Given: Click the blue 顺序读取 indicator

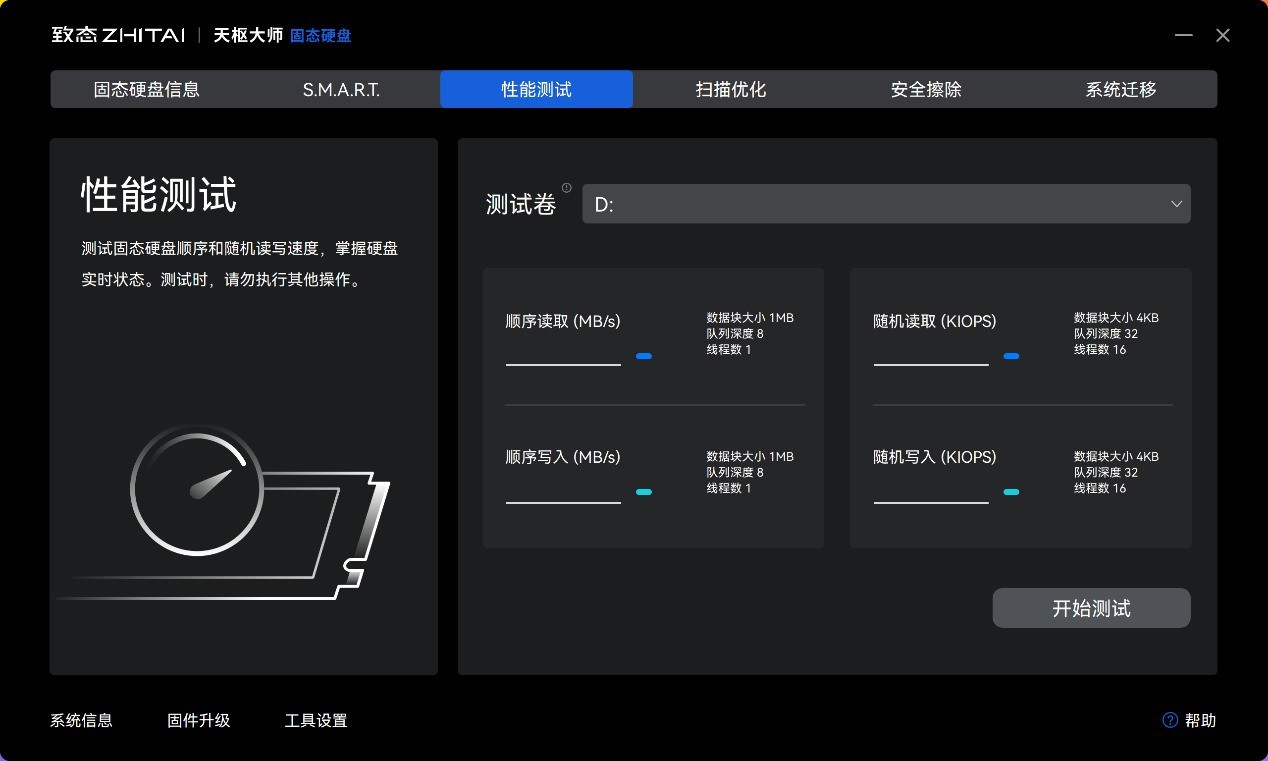Looking at the screenshot, I should (644, 356).
